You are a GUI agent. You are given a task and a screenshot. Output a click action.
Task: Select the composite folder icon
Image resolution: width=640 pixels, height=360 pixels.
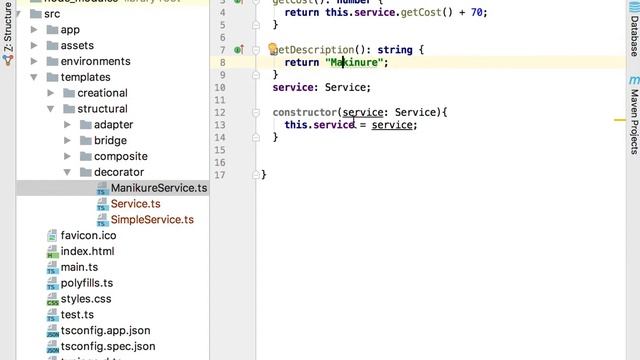click(86, 156)
